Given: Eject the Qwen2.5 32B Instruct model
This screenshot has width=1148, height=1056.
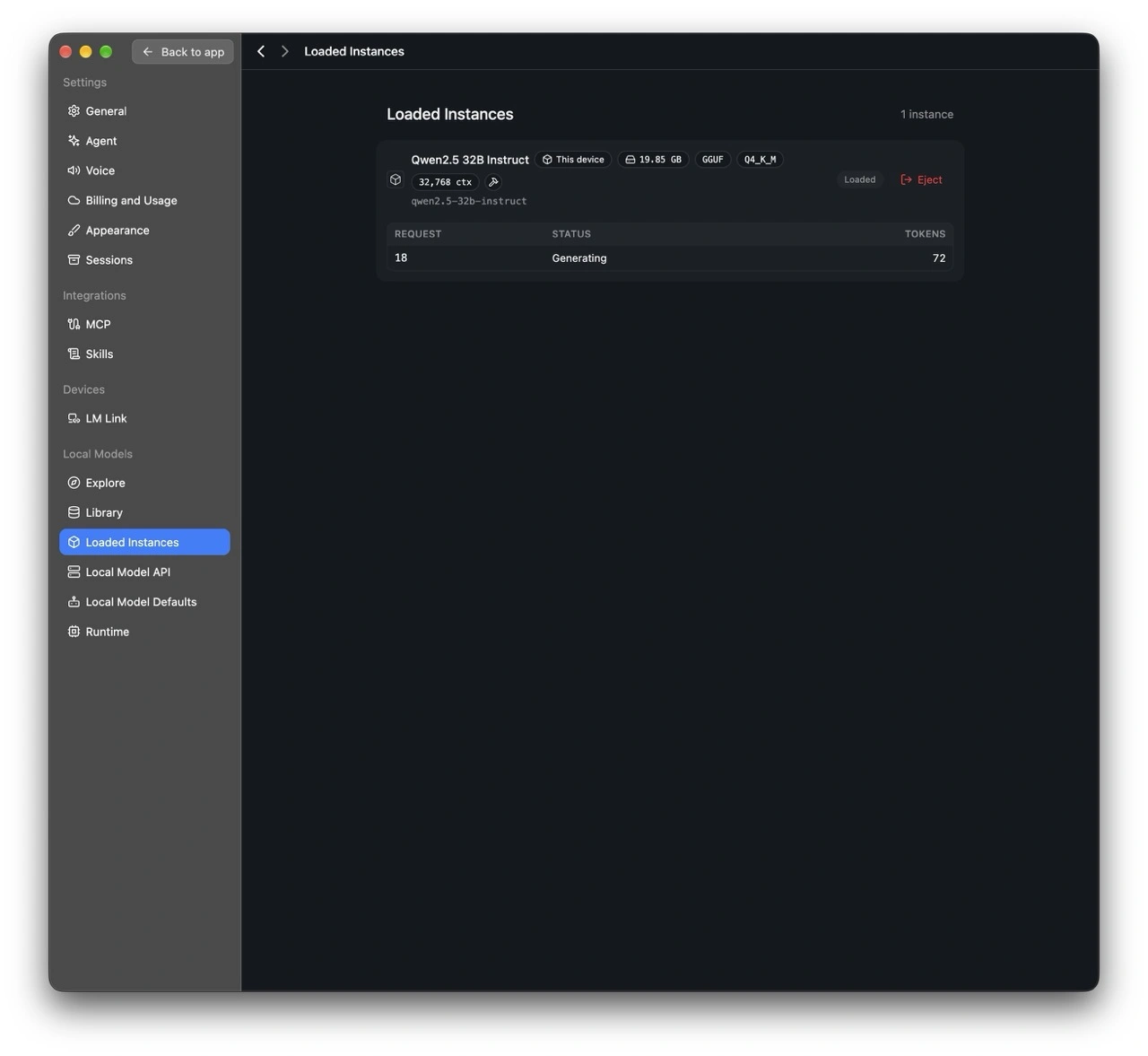Looking at the screenshot, I should coord(921,179).
